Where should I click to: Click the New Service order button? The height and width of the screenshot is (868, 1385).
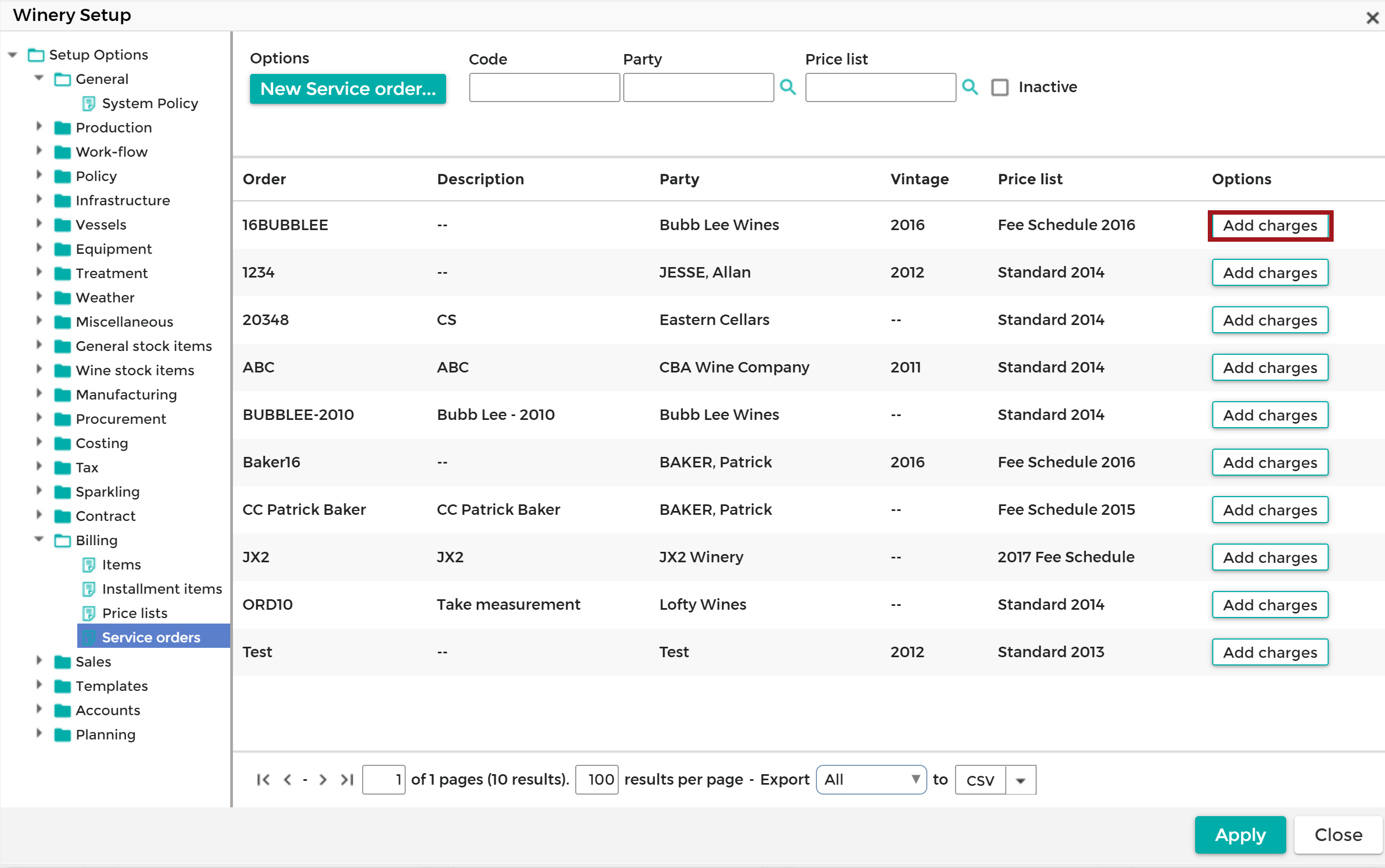[348, 89]
